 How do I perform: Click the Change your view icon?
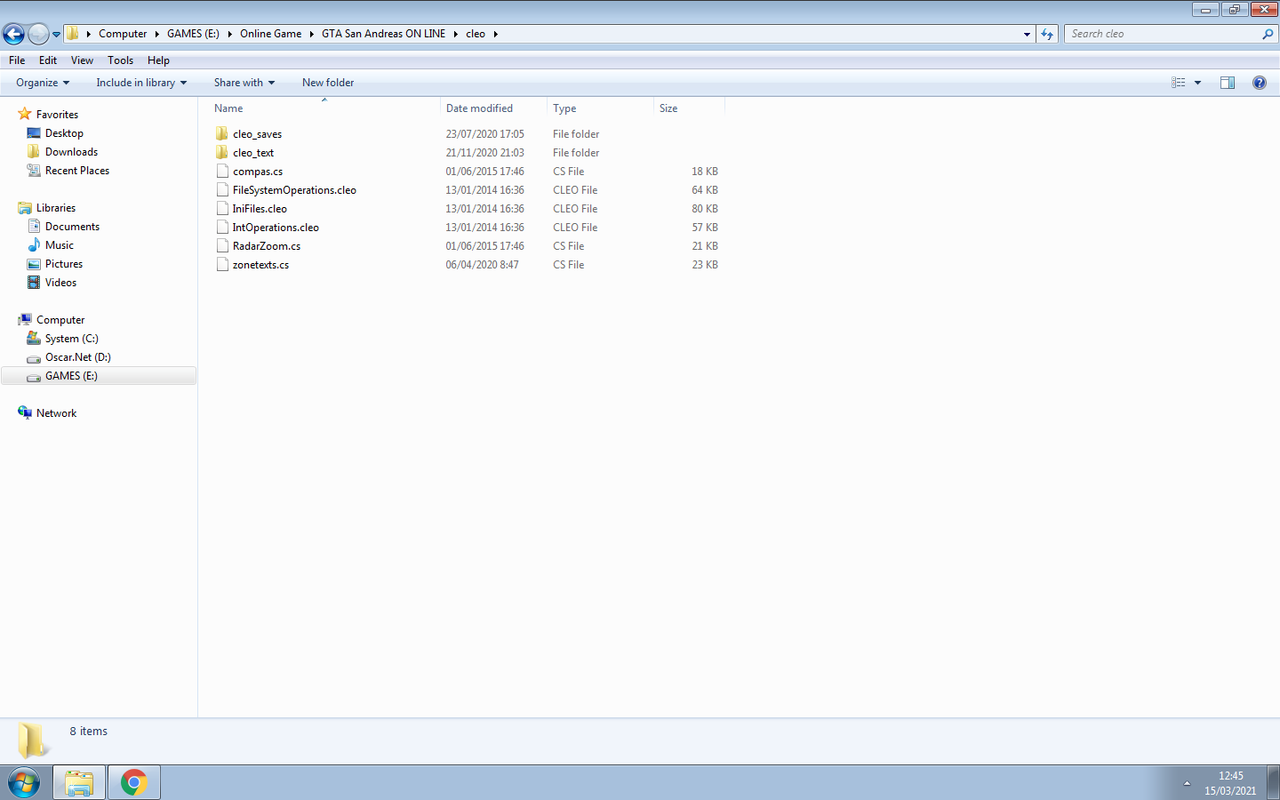coord(1178,83)
